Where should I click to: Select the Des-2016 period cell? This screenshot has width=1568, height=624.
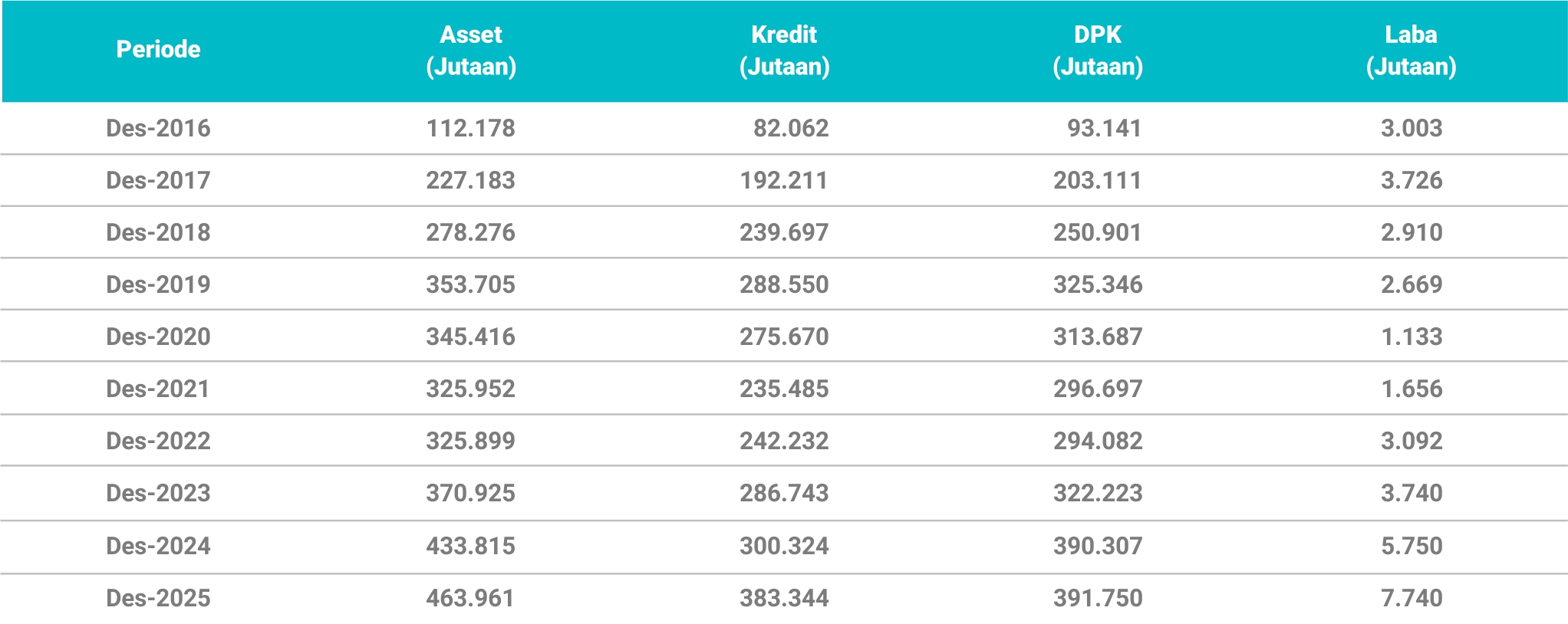[158, 128]
